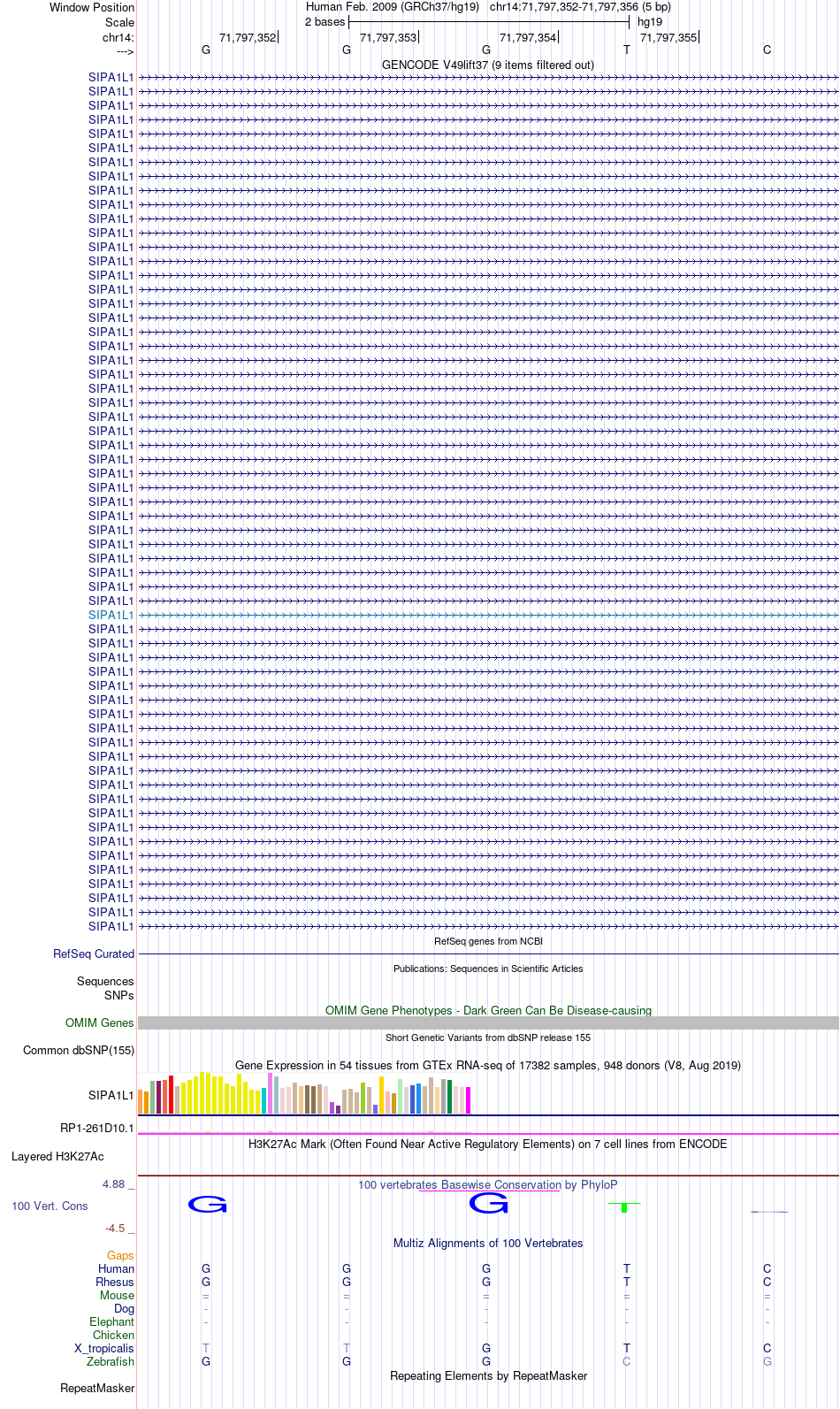Click the 'RefSeq genes from NCBI' title
The width and height of the screenshot is (840, 1409).
pos(488,941)
